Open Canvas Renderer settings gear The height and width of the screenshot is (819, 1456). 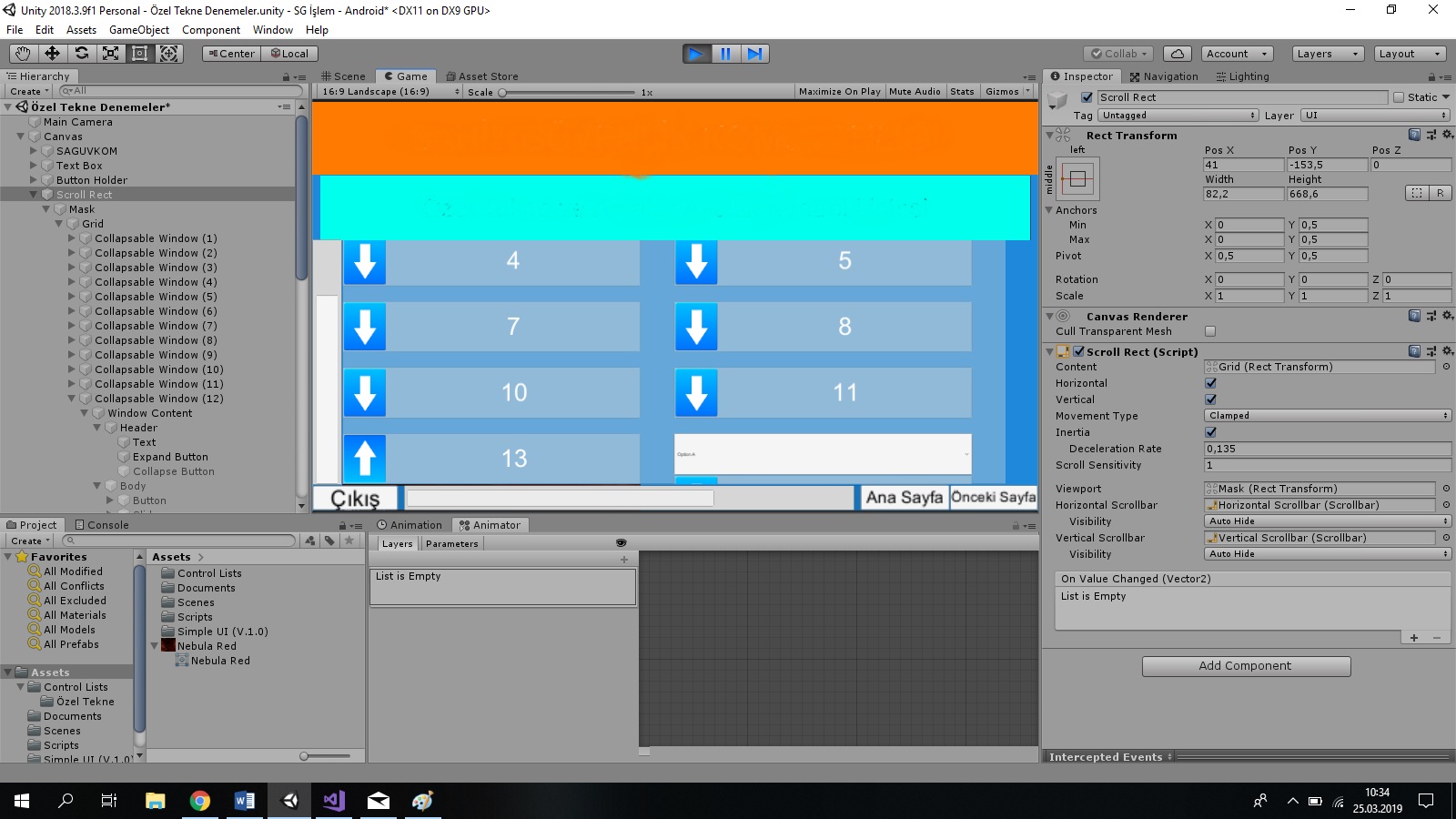(1448, 316)
